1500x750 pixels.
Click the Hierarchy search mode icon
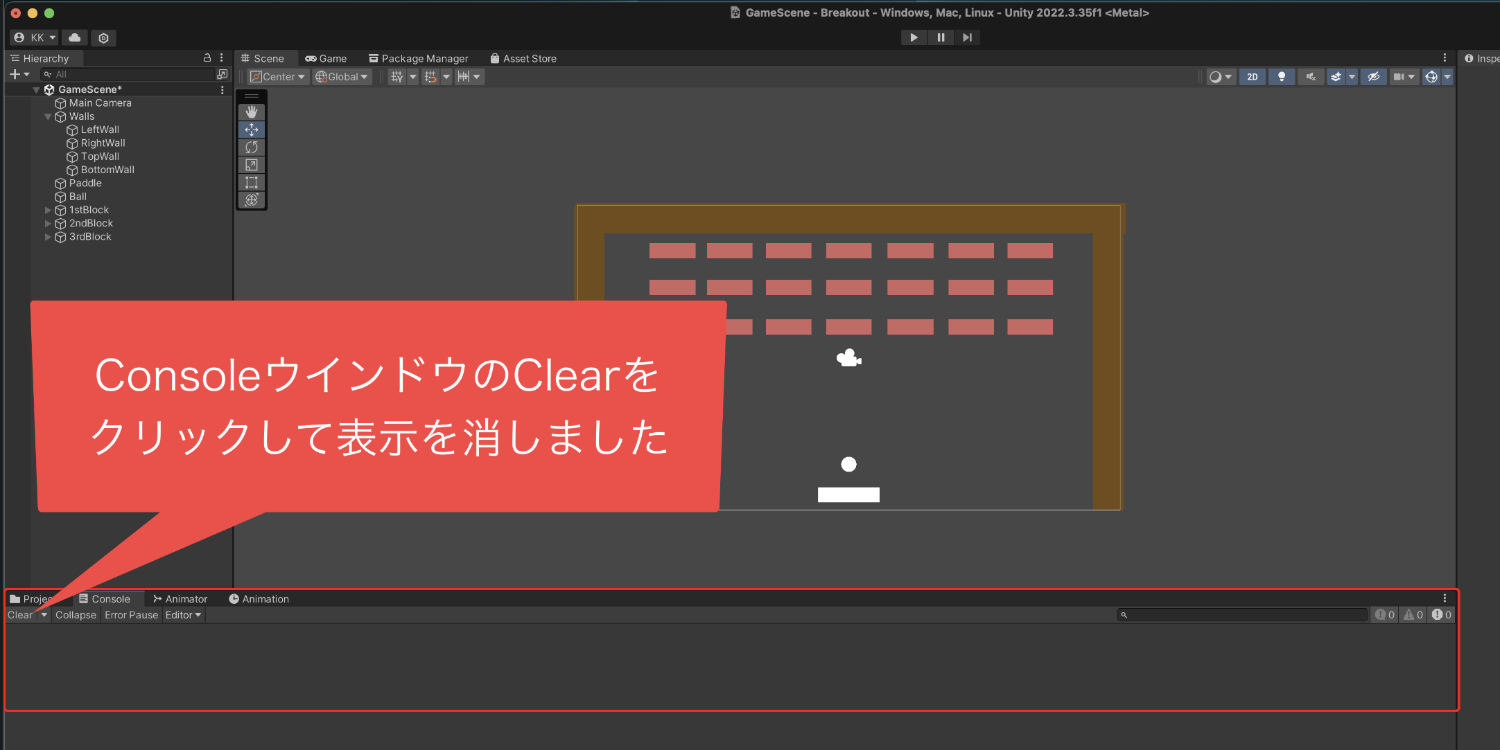coord(222,74)
